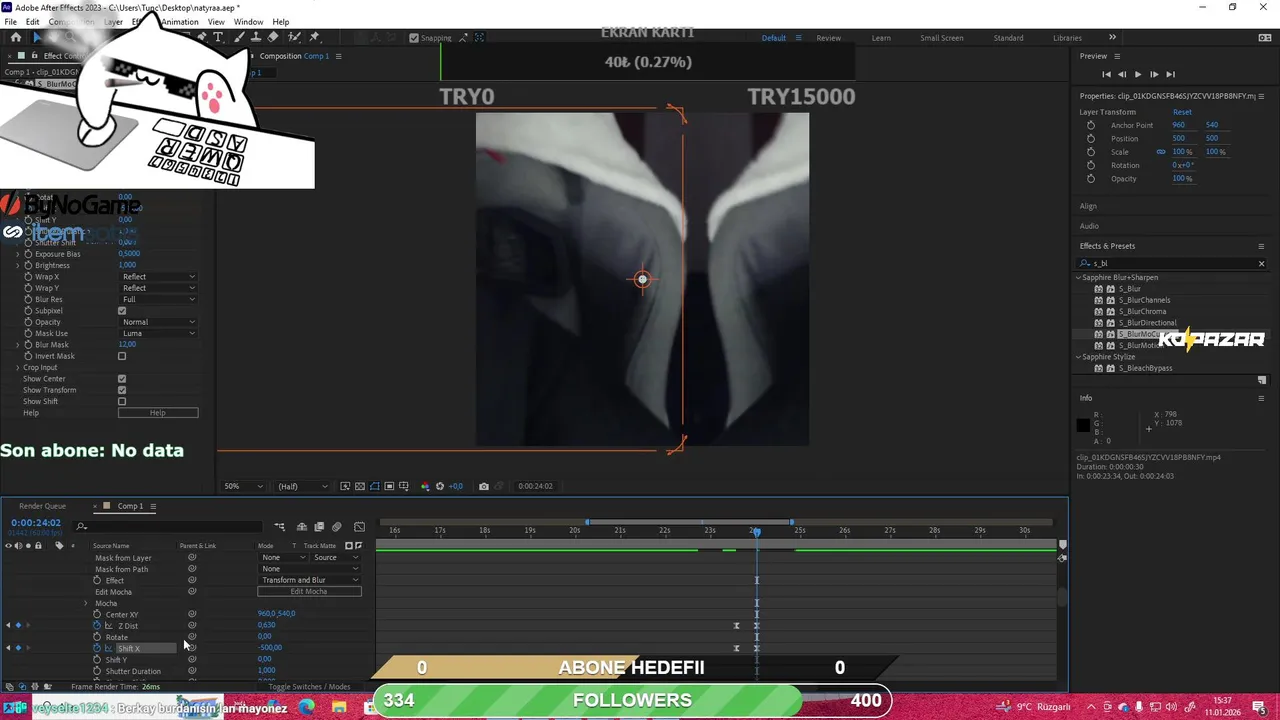Click the viewer timecode 0:00:24:02
This screenshot has height=720, width=1280.
pos(535,486)
